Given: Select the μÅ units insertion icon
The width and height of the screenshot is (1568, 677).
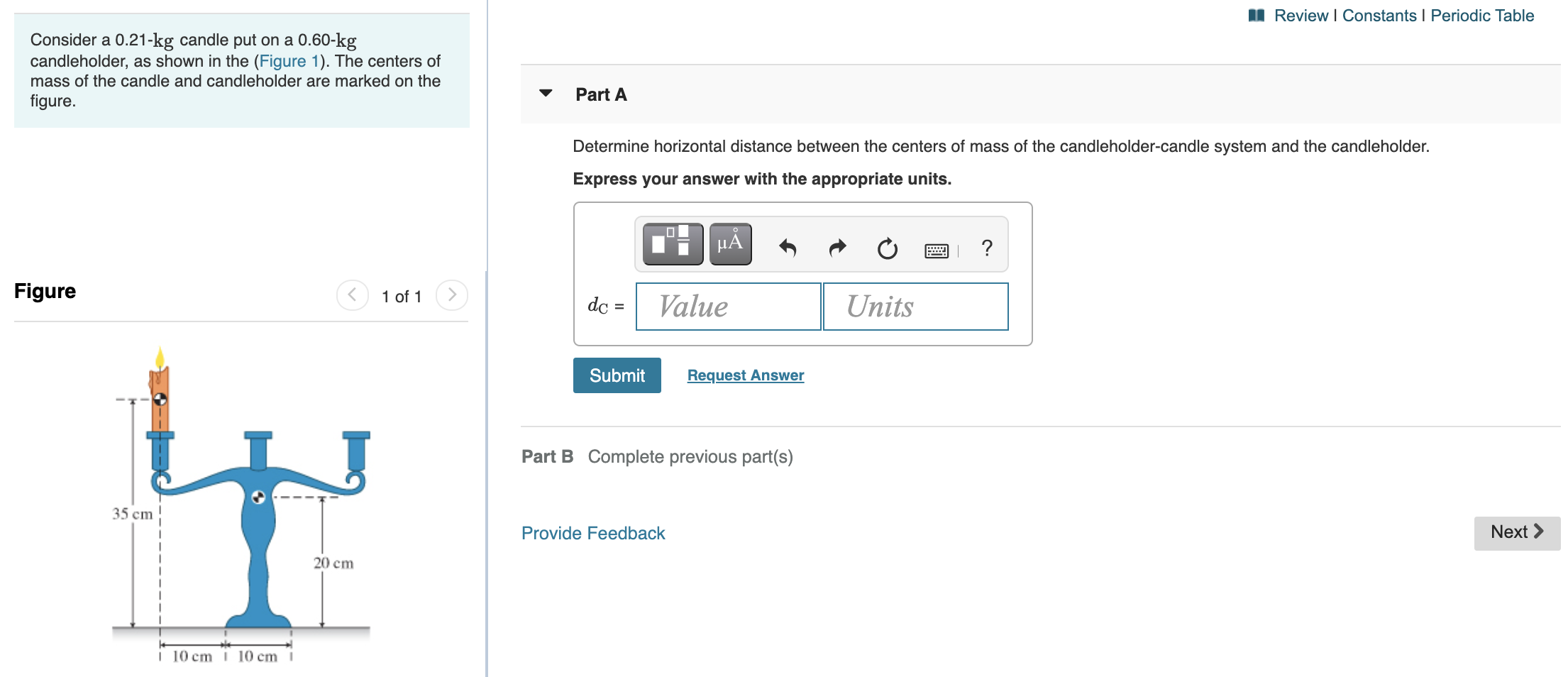Looking at the screenshot, I should coord(731,245).
